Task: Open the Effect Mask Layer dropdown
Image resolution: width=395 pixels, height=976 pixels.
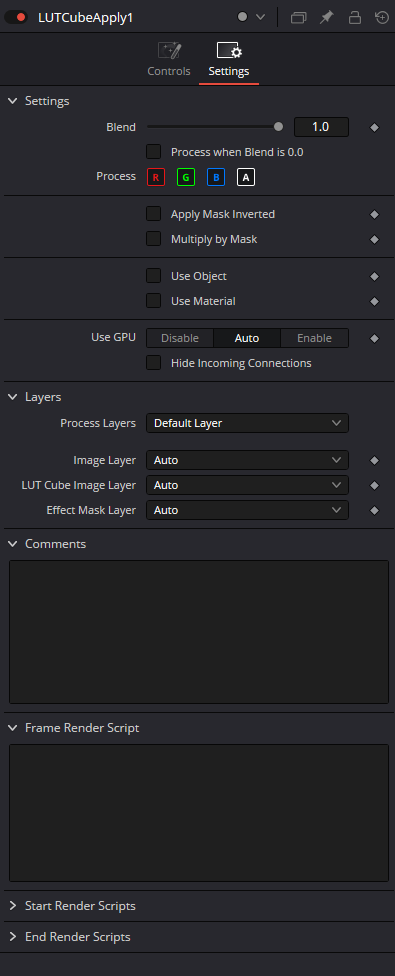Action: pyautogui.click(x=247, y=510)
